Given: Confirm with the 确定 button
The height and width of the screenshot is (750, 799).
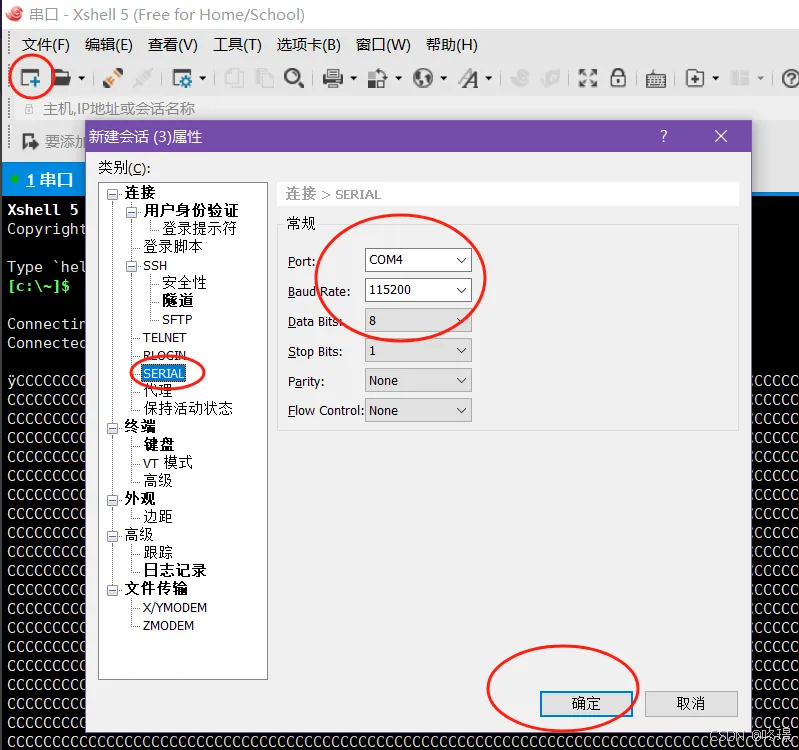Looking at the screenshot, I should pos(586,704).
